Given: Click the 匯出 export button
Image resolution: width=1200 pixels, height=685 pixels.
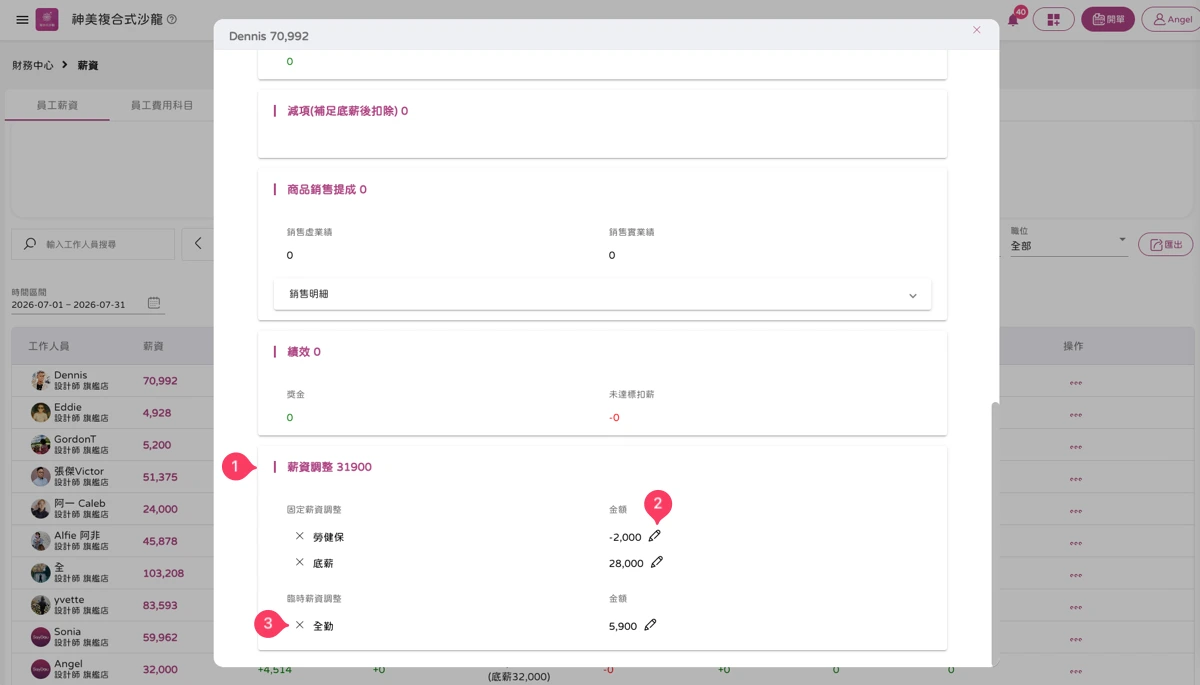Looking at the screenshot, I should click(x=1166, y=244).
